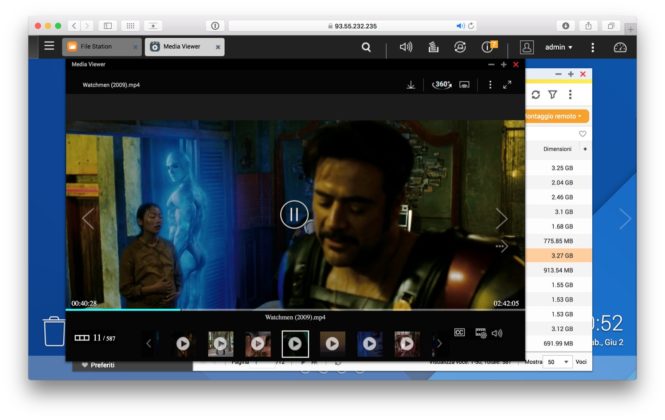Open the search in top bar
Screen dimensions: 665x420
366,47
